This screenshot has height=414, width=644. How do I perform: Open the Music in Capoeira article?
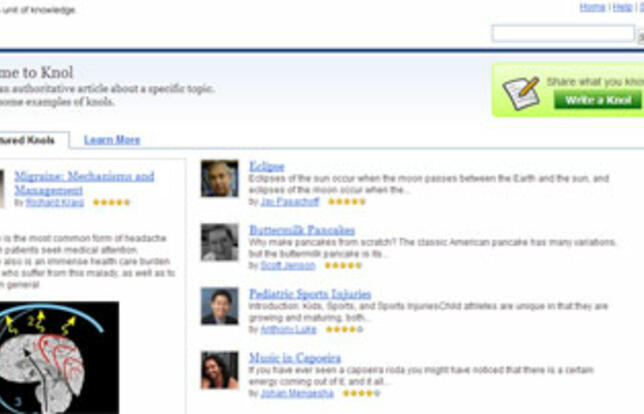click(295, 358)
